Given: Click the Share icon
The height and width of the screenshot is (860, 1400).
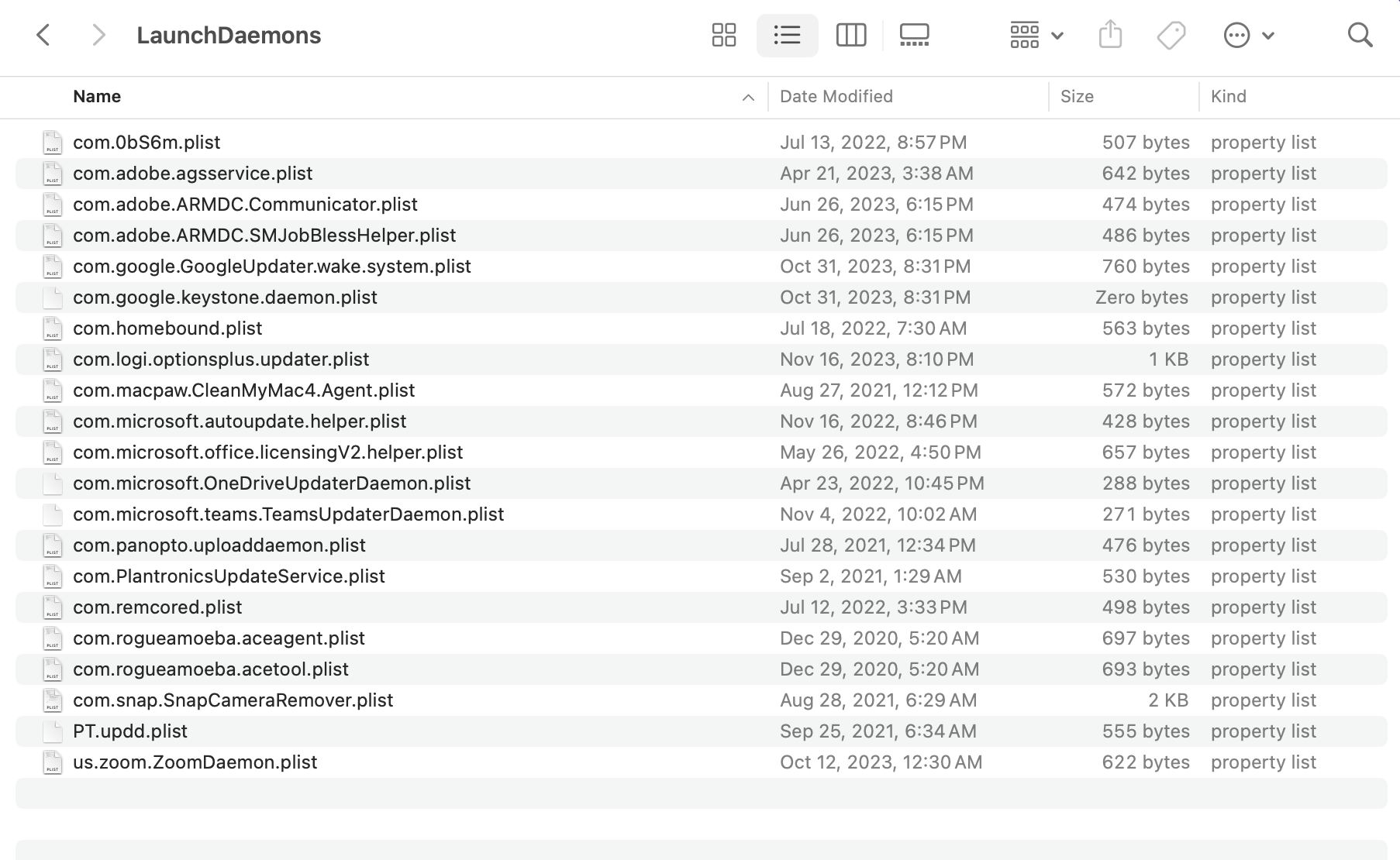Looking at the screenshot, I should [x=1110, y=35].
